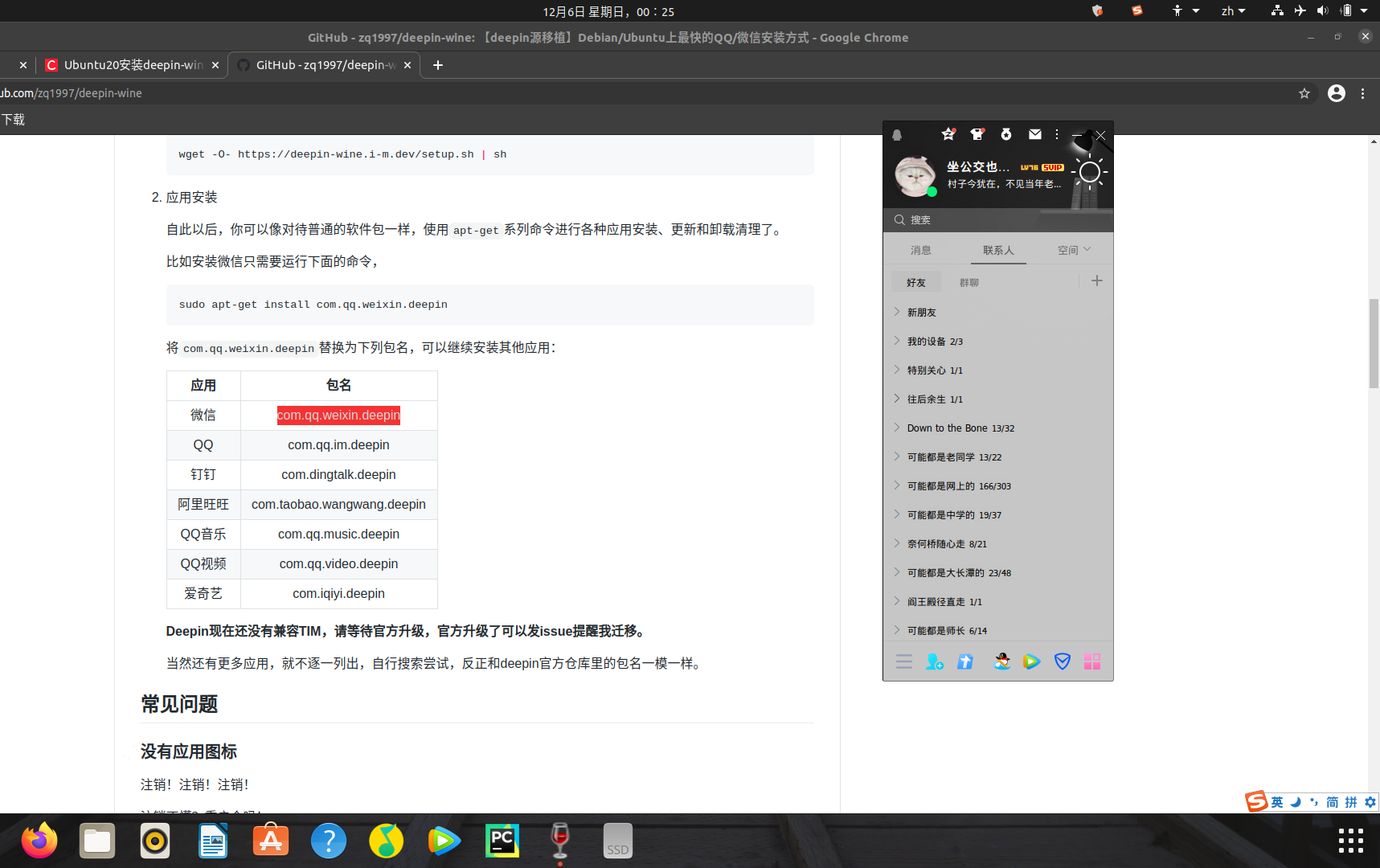
Task: Click the com.qq.music.deepin cell
Action: pos(338,534)
